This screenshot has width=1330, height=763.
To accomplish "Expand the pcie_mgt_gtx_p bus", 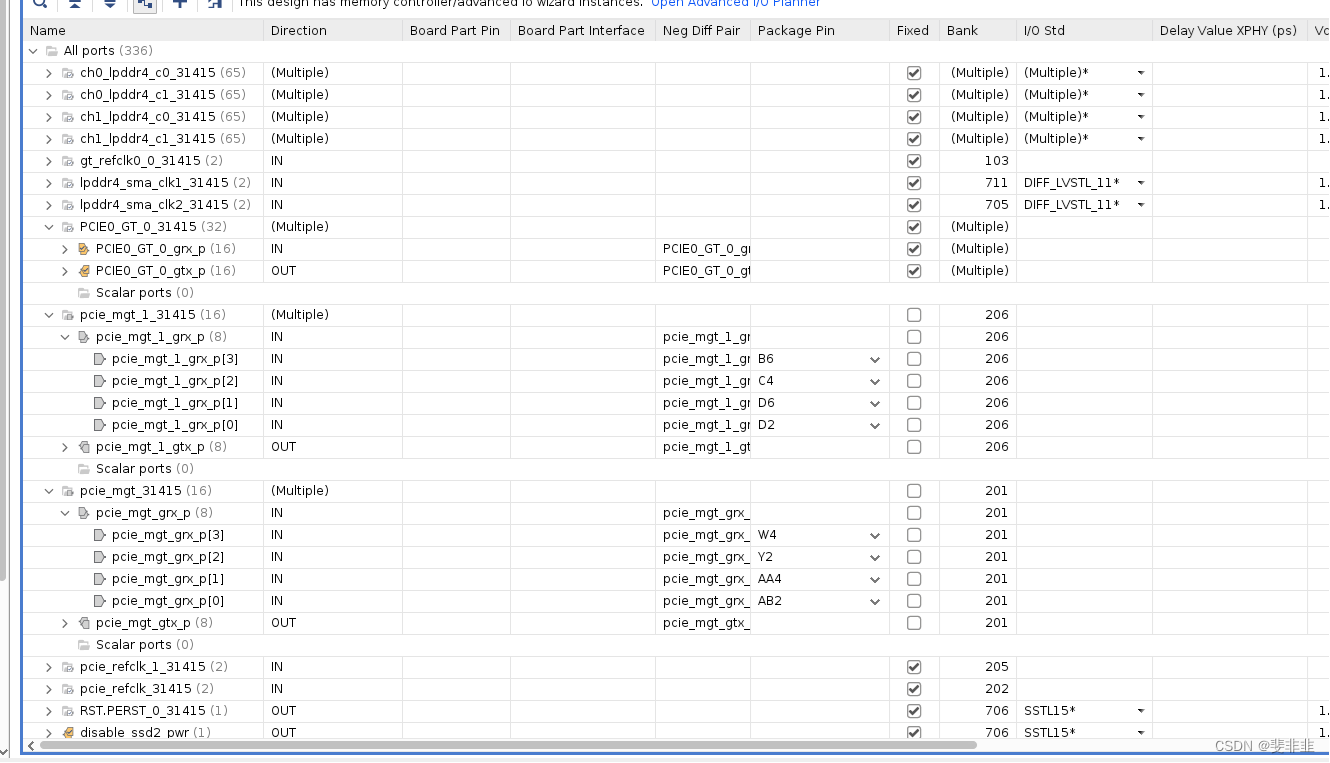I will 65,623.
